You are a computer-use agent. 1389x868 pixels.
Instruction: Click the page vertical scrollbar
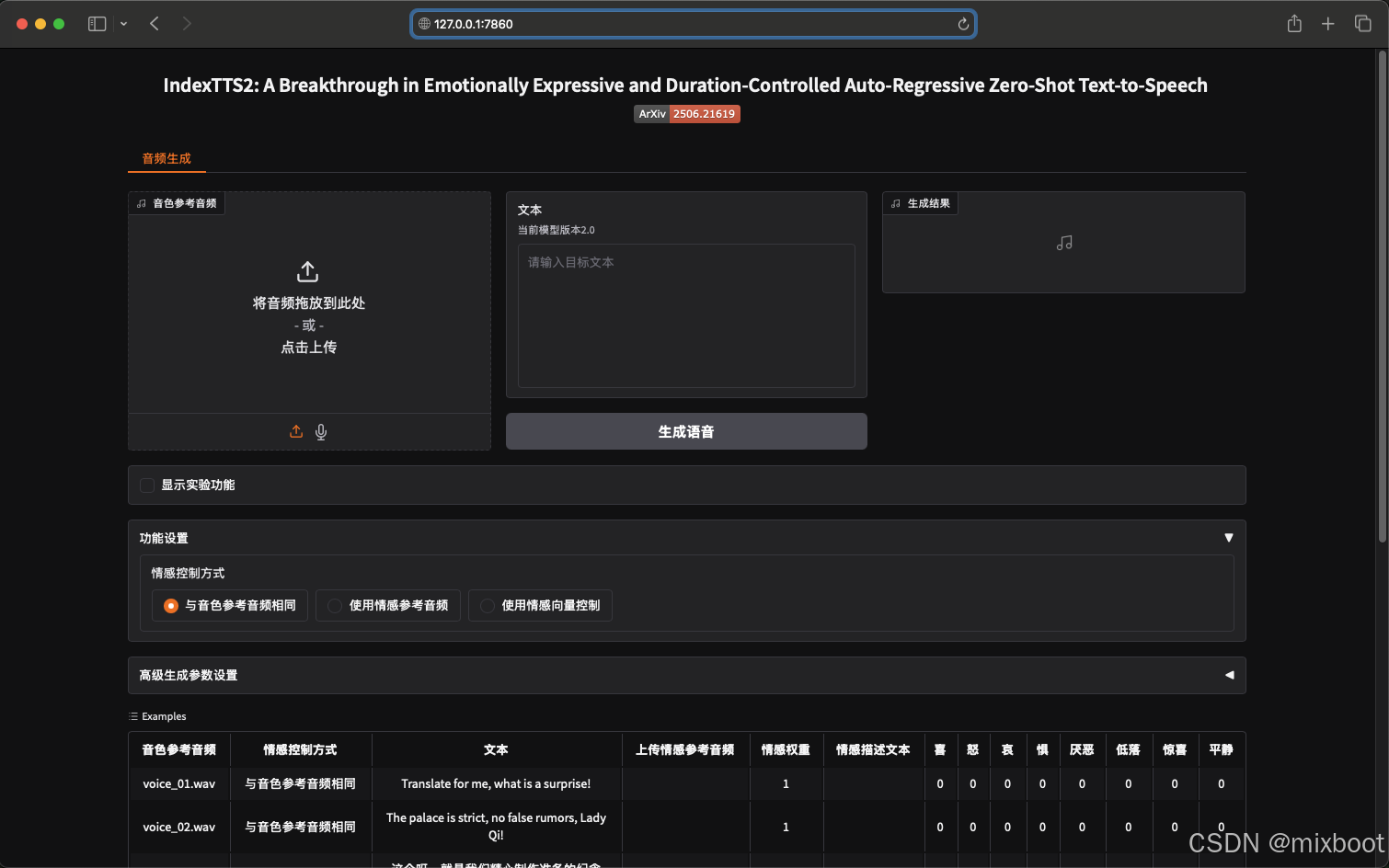[x=1382, y=296]
